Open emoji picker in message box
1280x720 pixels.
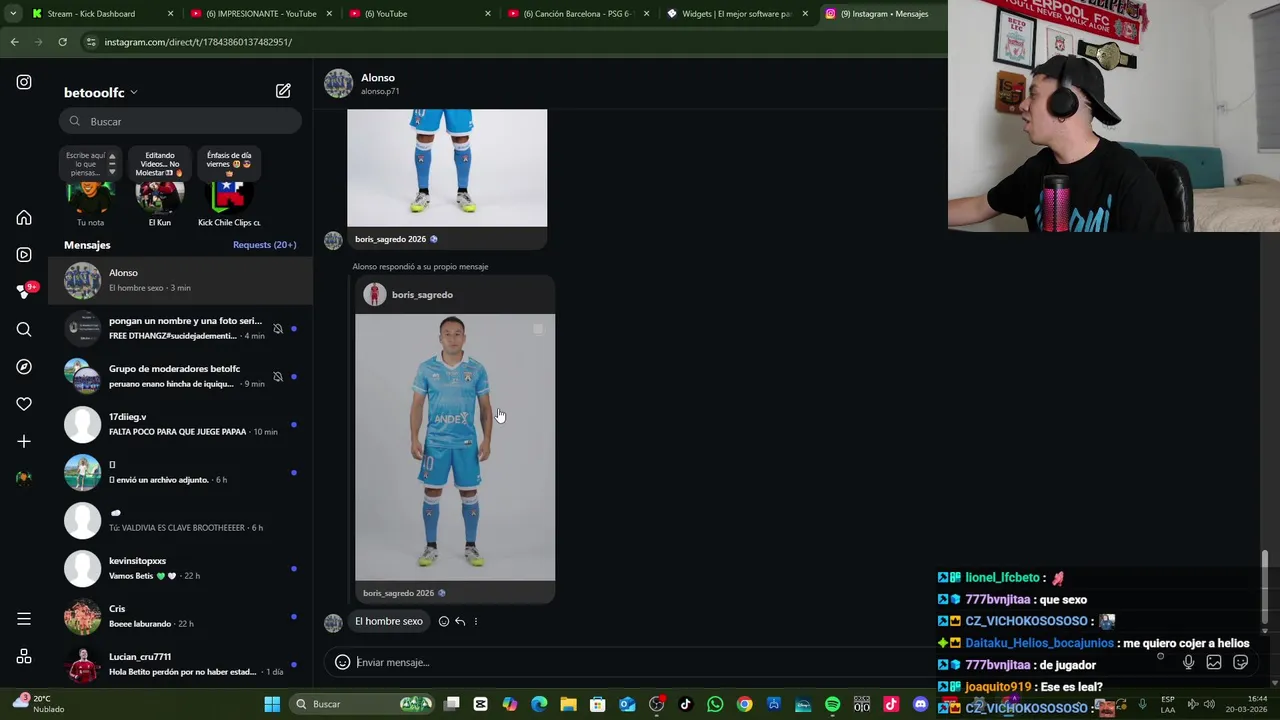pyautogui.click(x=342, y=662)
